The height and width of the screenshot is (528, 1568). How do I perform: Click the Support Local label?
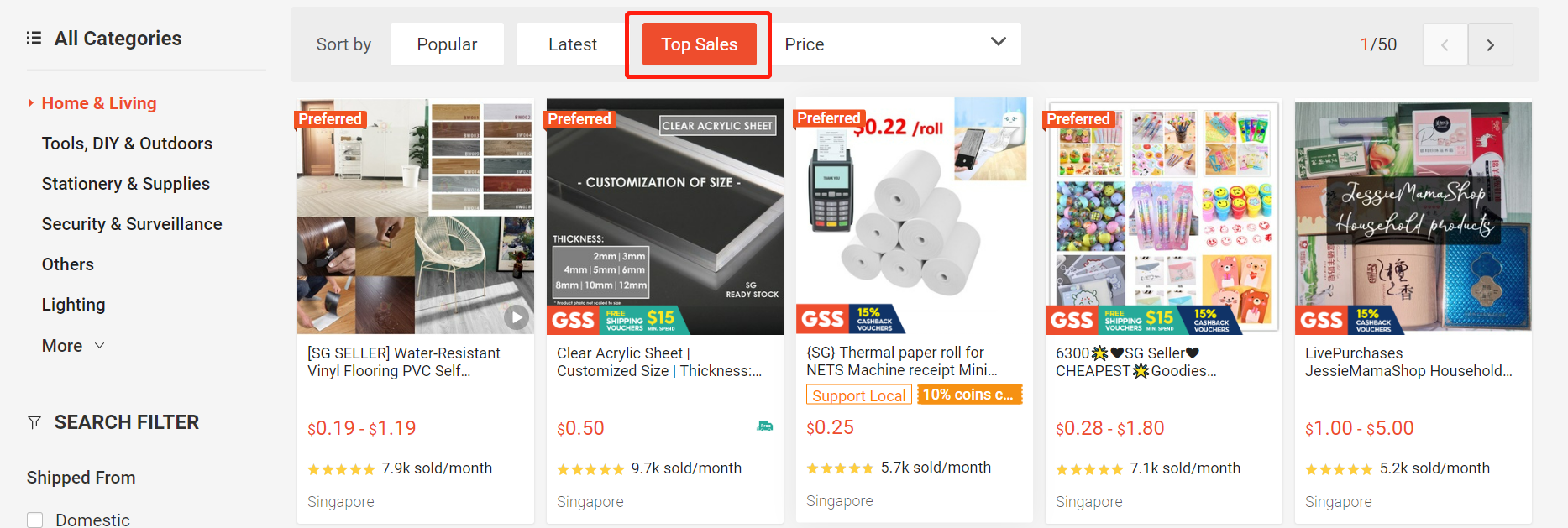[858, 394]
